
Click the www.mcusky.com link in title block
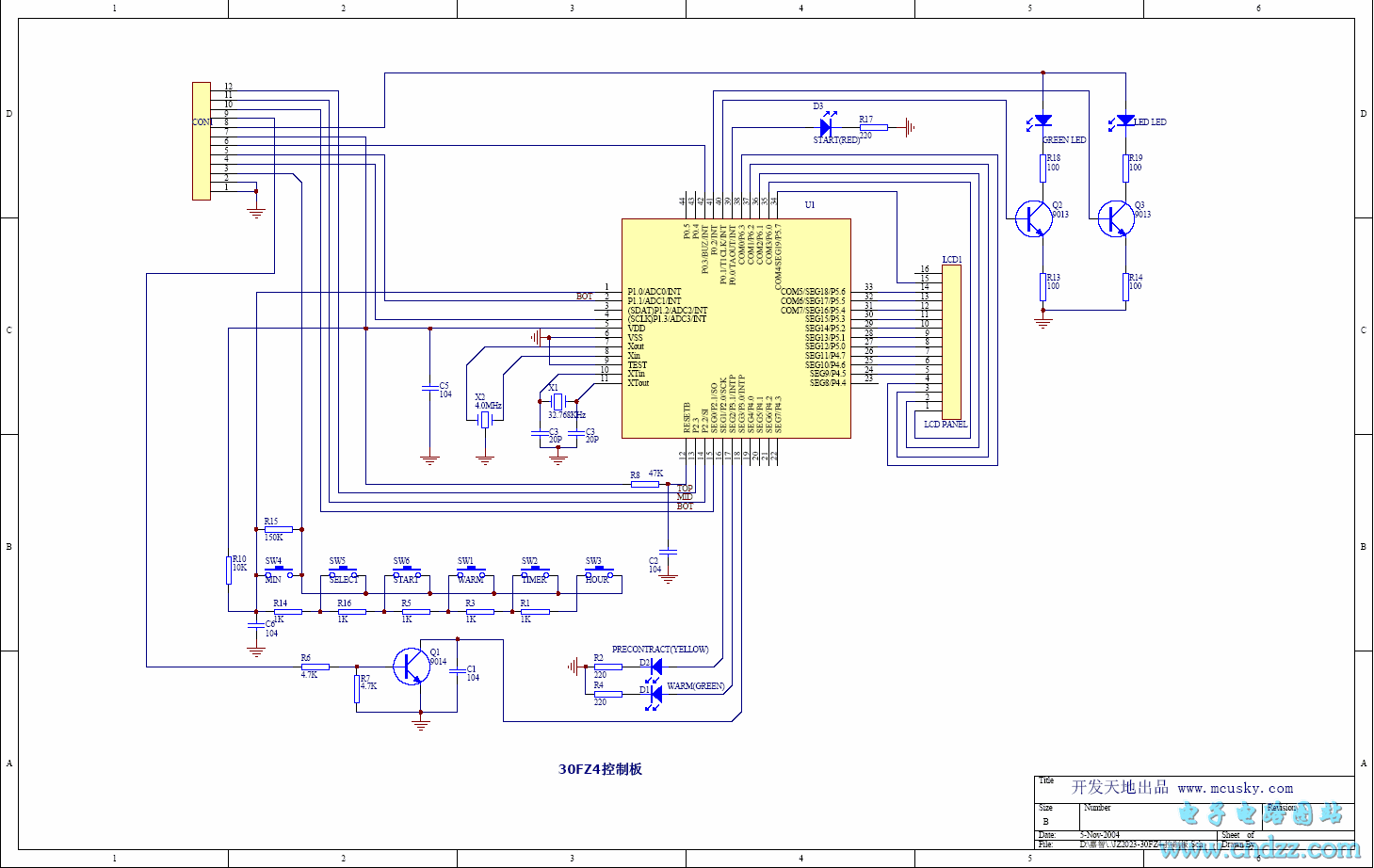(1235, 788)
